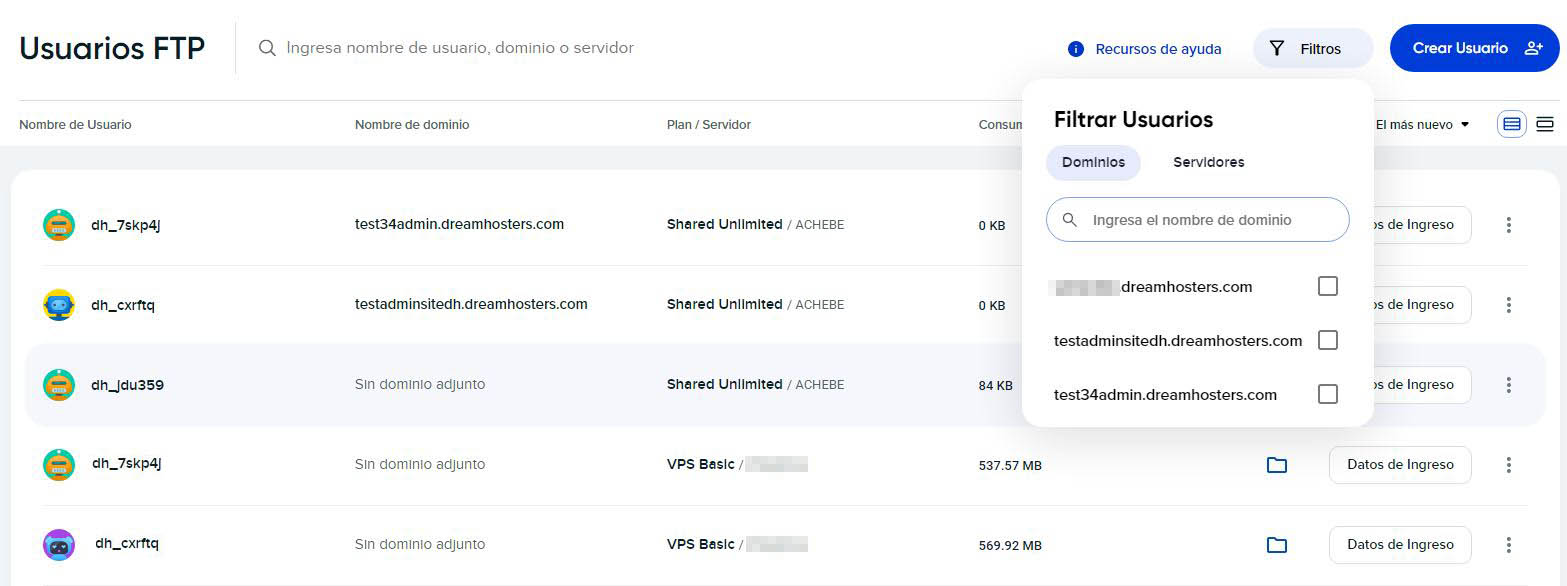Tick the first dreamhosters.com domain checkbox
The height and width of the screenshot is (586, 1567).
(1327, 287)
